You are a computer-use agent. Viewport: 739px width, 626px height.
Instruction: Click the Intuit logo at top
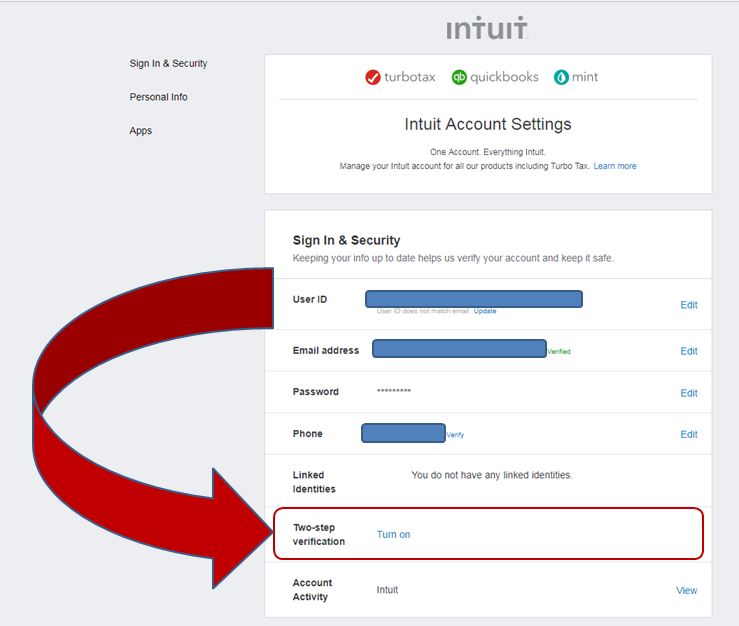pos(487,29)
